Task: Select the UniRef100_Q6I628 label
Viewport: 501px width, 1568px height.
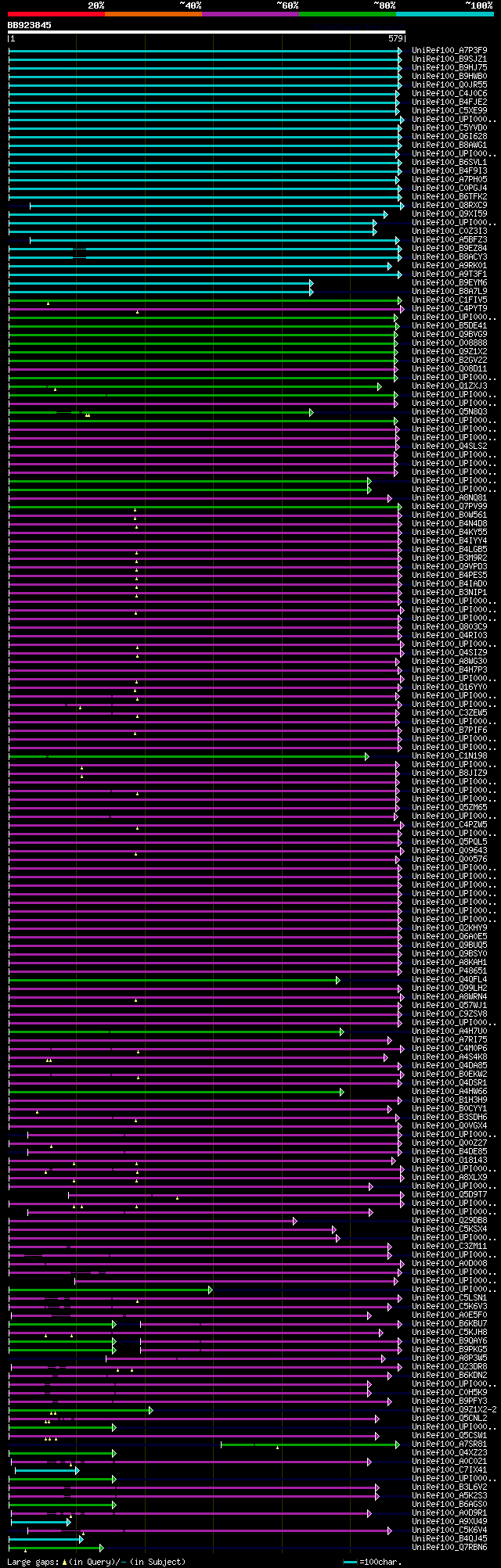Action: [449, 136]
